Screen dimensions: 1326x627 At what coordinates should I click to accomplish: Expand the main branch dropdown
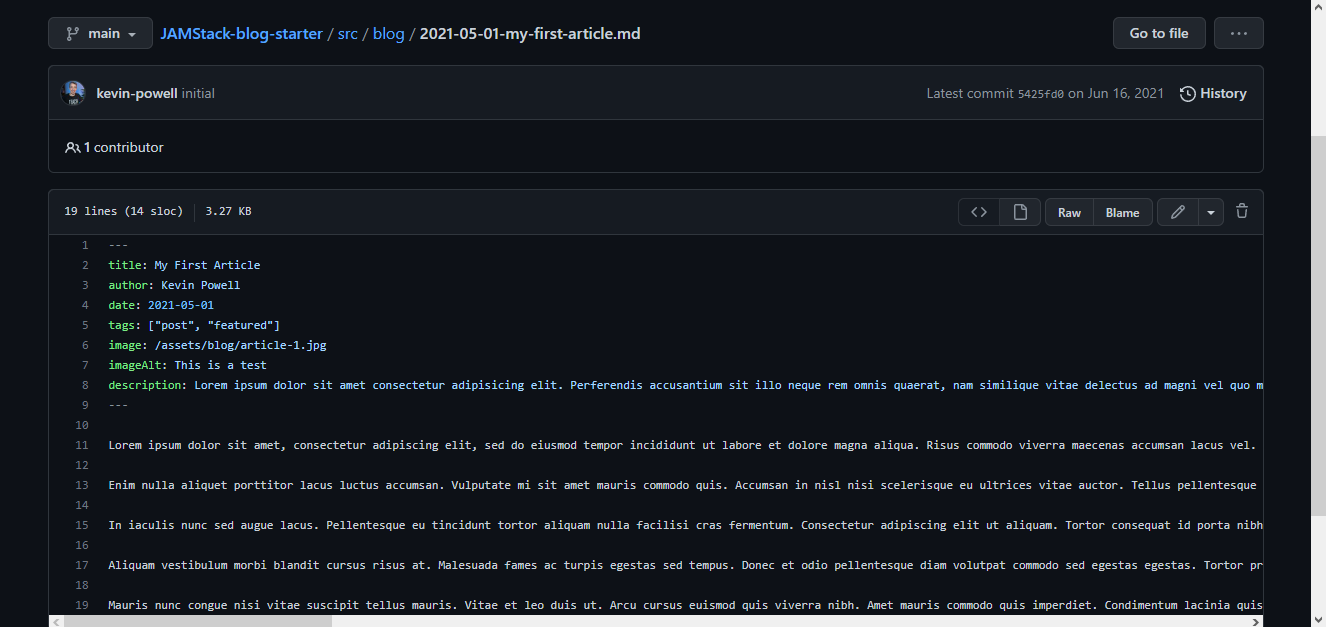tap(100, 33)
